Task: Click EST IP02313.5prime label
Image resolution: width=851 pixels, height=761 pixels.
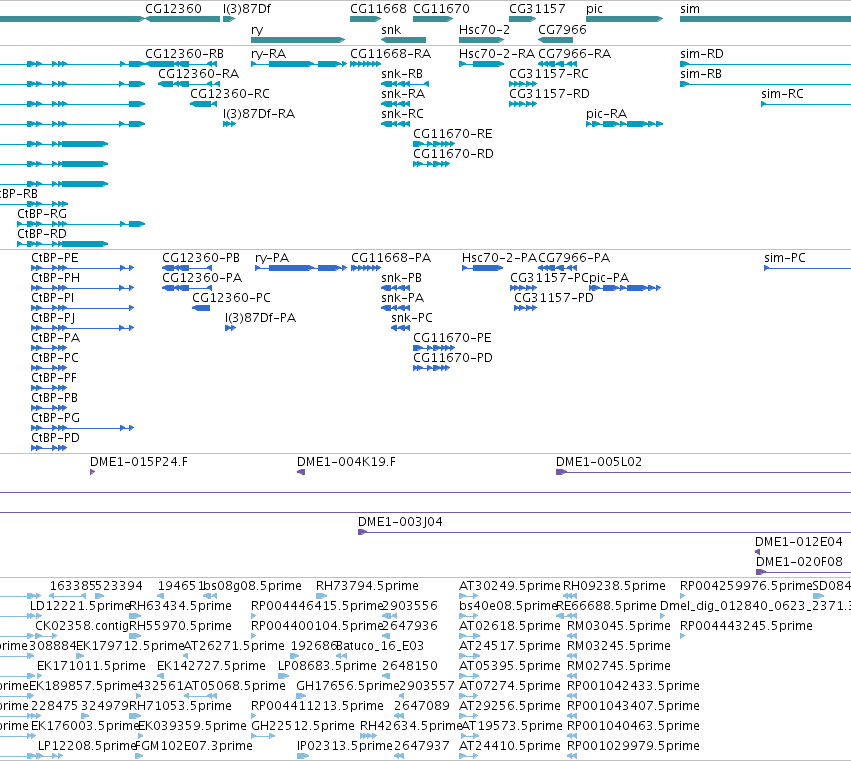Action: [x=345, y=746]
